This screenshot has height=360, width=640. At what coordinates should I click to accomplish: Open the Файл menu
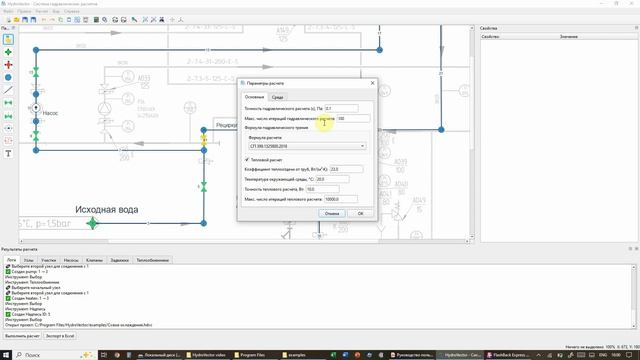pyautogui.click(x=8, y=11)
